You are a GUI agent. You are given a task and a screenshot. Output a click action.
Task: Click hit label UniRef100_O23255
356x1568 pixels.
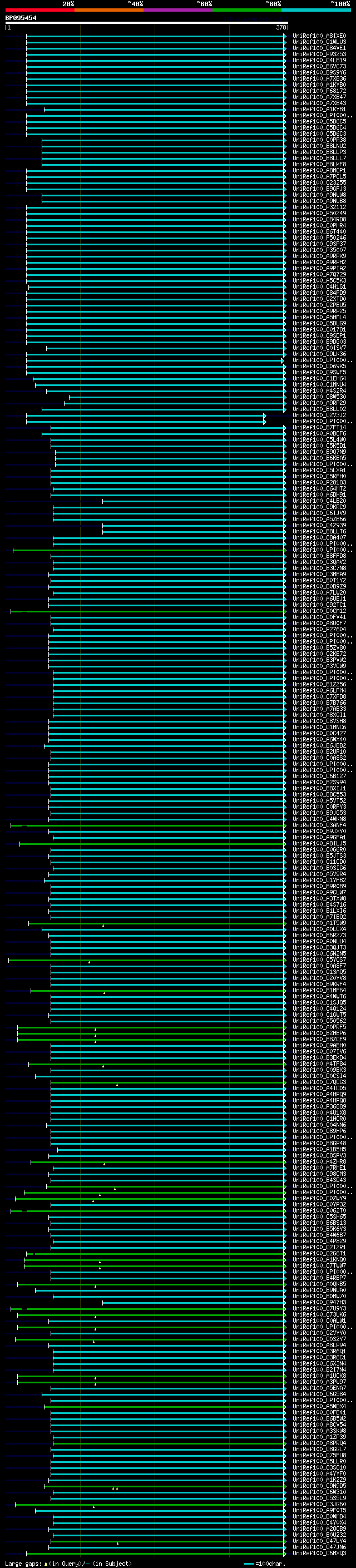(x=319, y=182)
